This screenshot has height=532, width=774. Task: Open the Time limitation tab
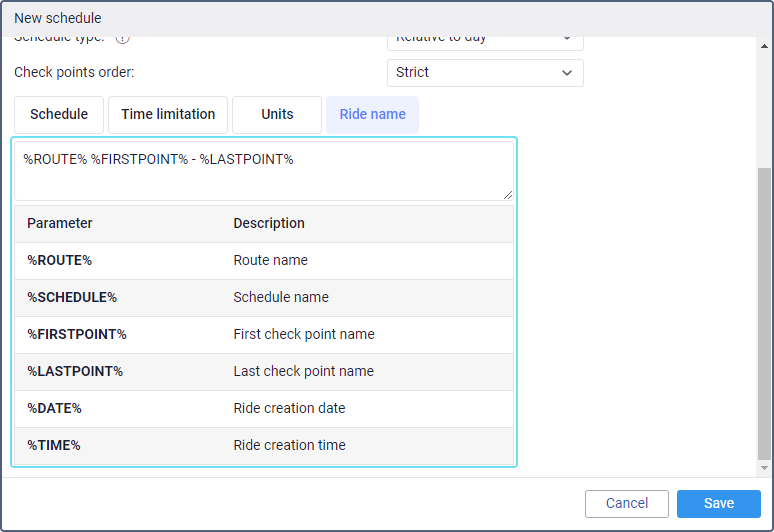[x=168, y=115]
